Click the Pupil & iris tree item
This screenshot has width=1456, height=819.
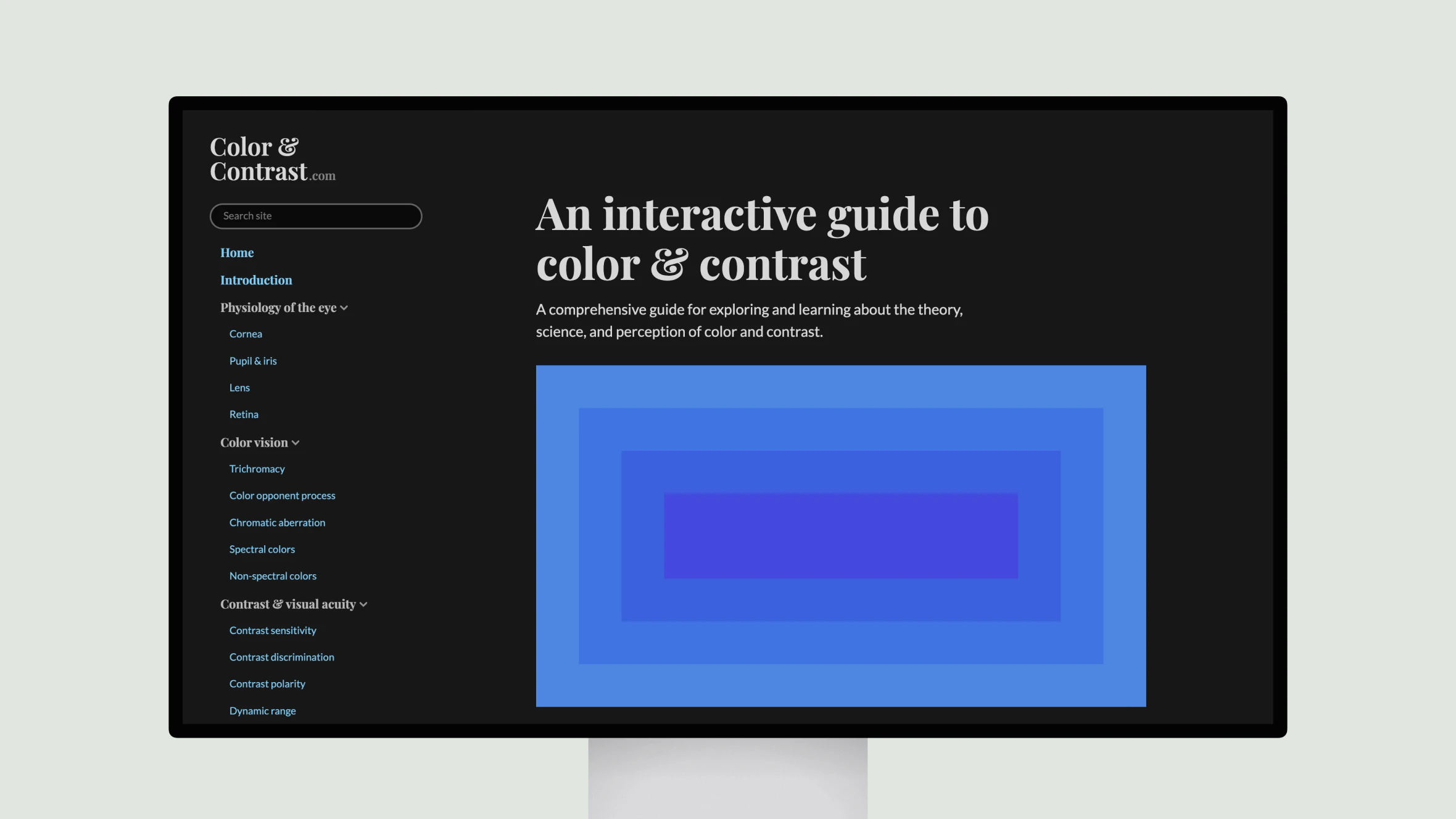253,360
